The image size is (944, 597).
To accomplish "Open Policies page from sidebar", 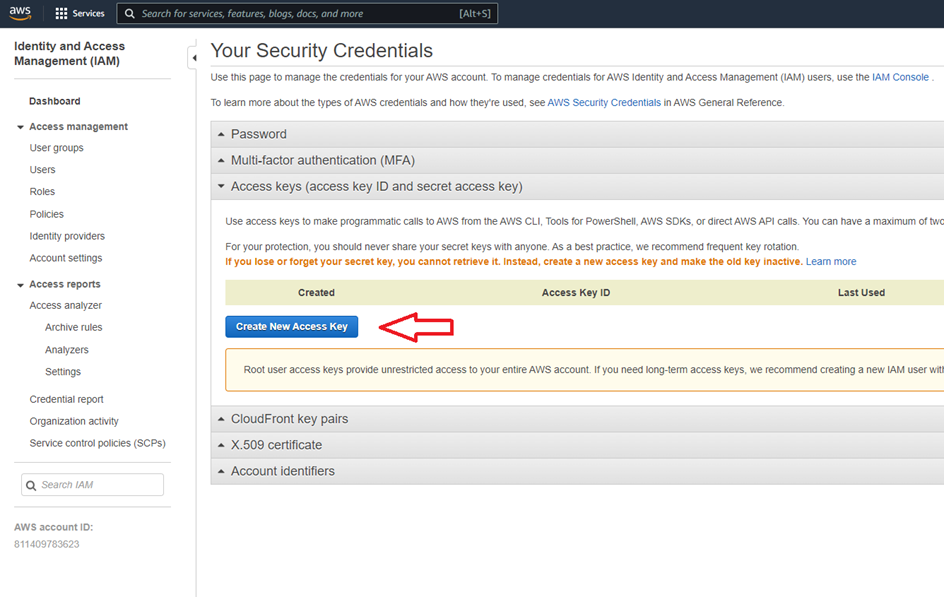I will click(x=47, y=214).
